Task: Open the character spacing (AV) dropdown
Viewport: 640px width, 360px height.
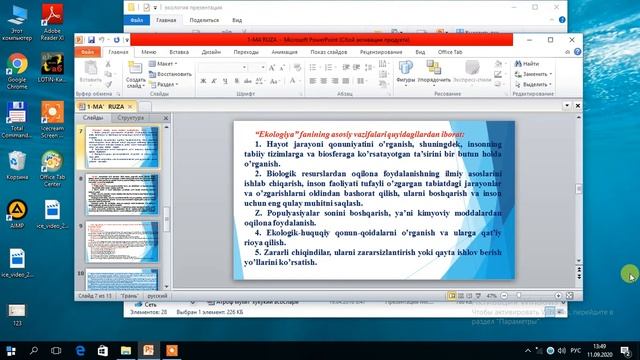Action: (260, 81)
